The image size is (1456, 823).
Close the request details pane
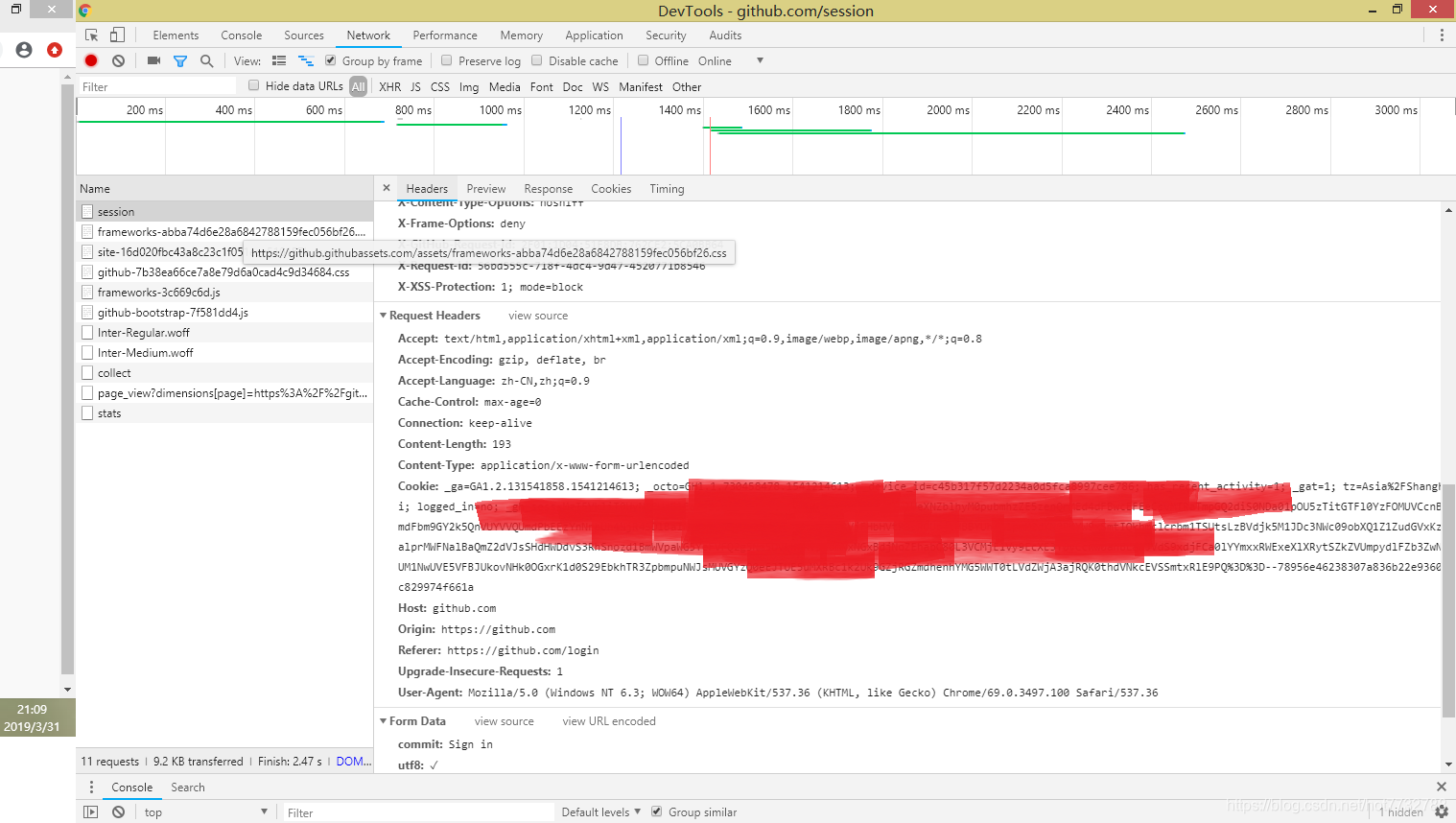pos(387,188)
